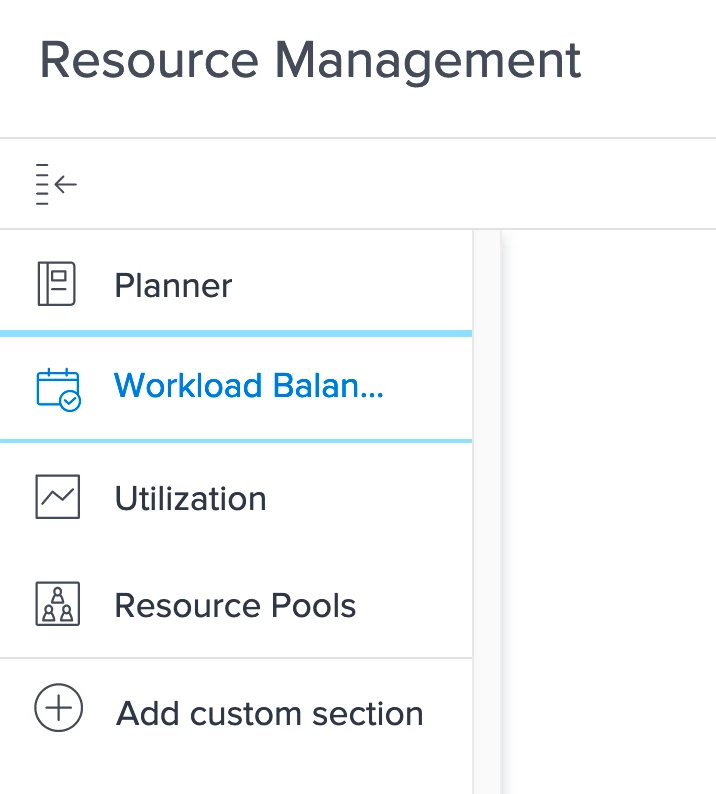
Task: Click the Resource Pools people icon
Action: coord(57,605)
